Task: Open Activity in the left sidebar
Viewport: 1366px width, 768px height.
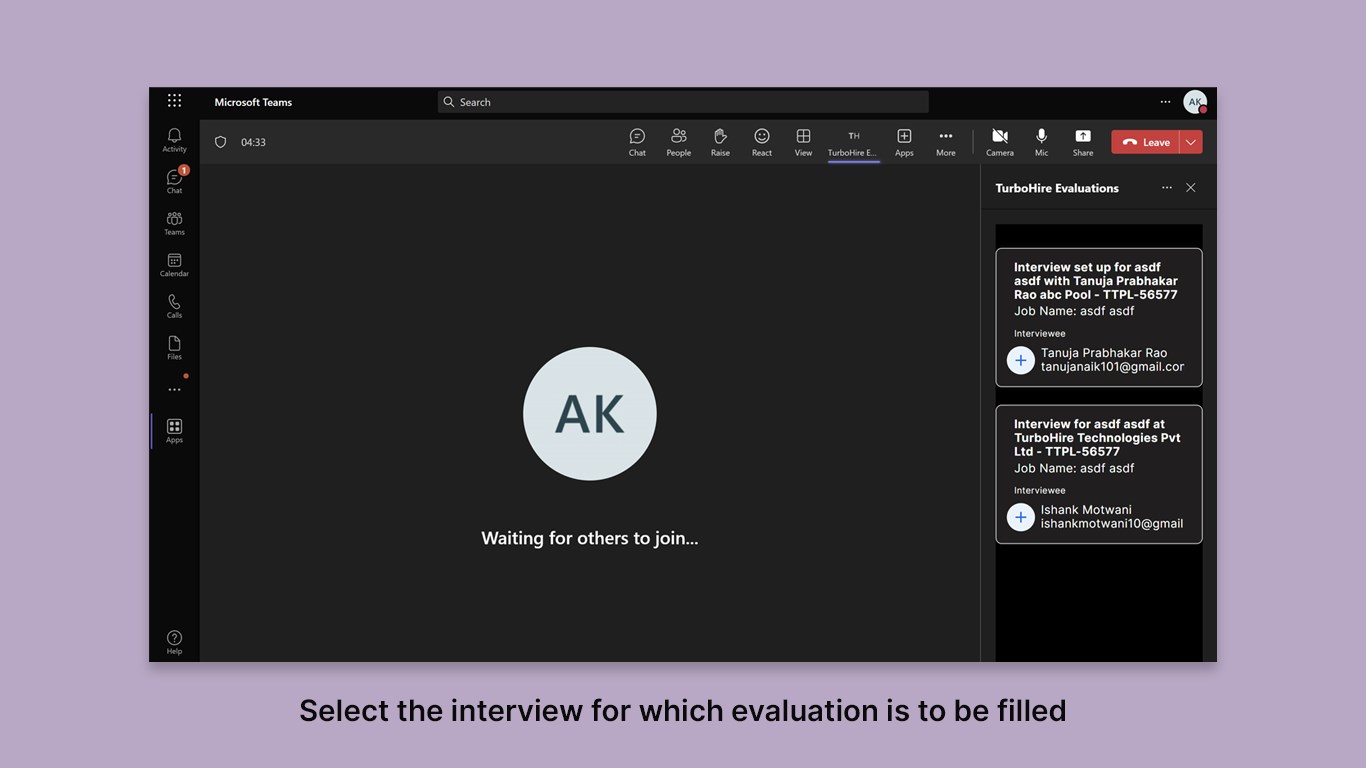Action: (175, 140)
